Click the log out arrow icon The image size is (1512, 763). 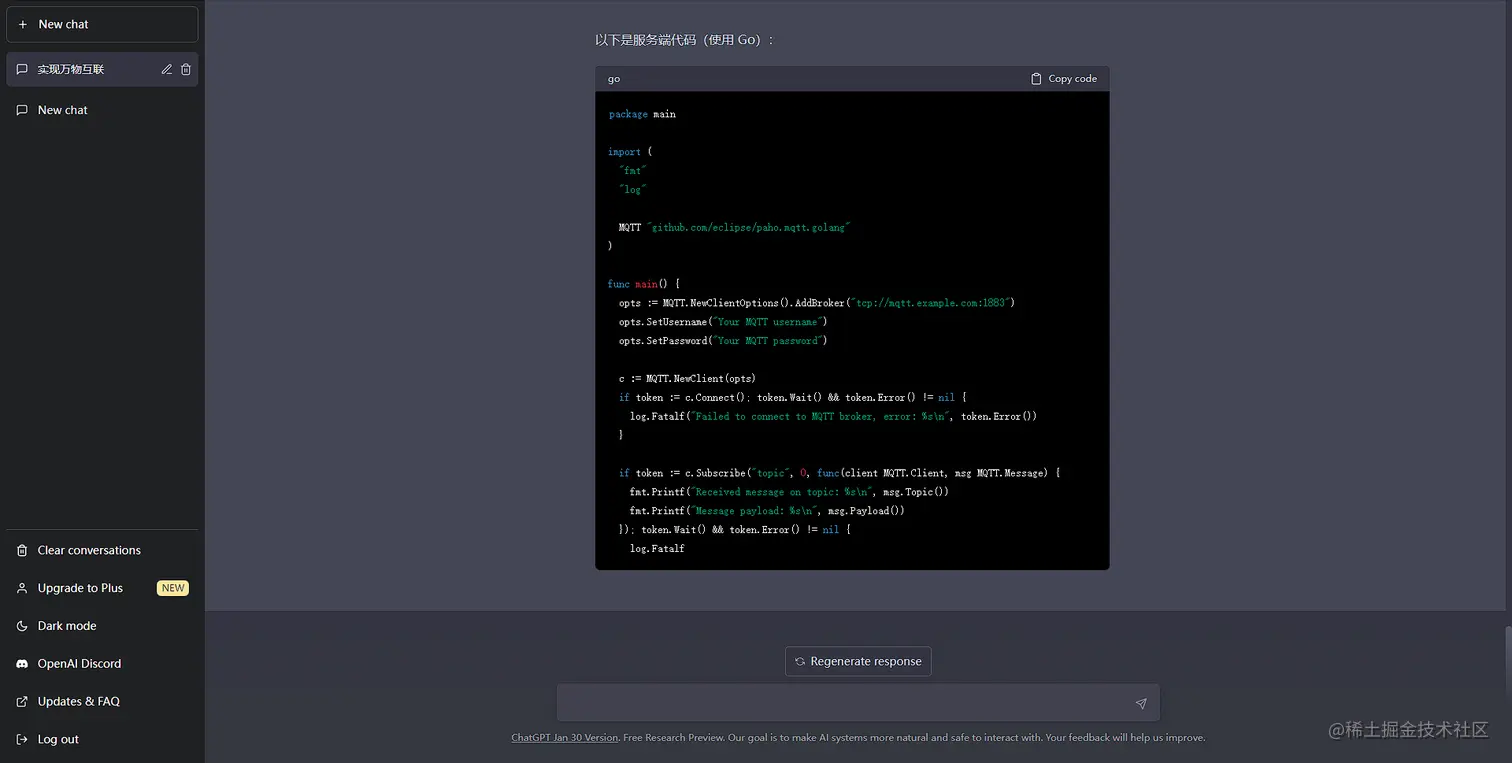point(22,740)
